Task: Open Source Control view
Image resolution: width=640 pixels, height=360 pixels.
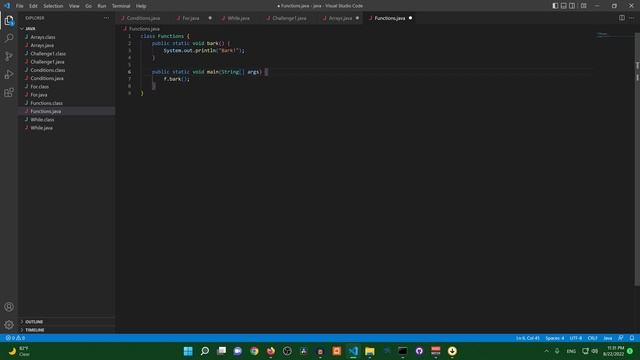Action: coord(9,56)
